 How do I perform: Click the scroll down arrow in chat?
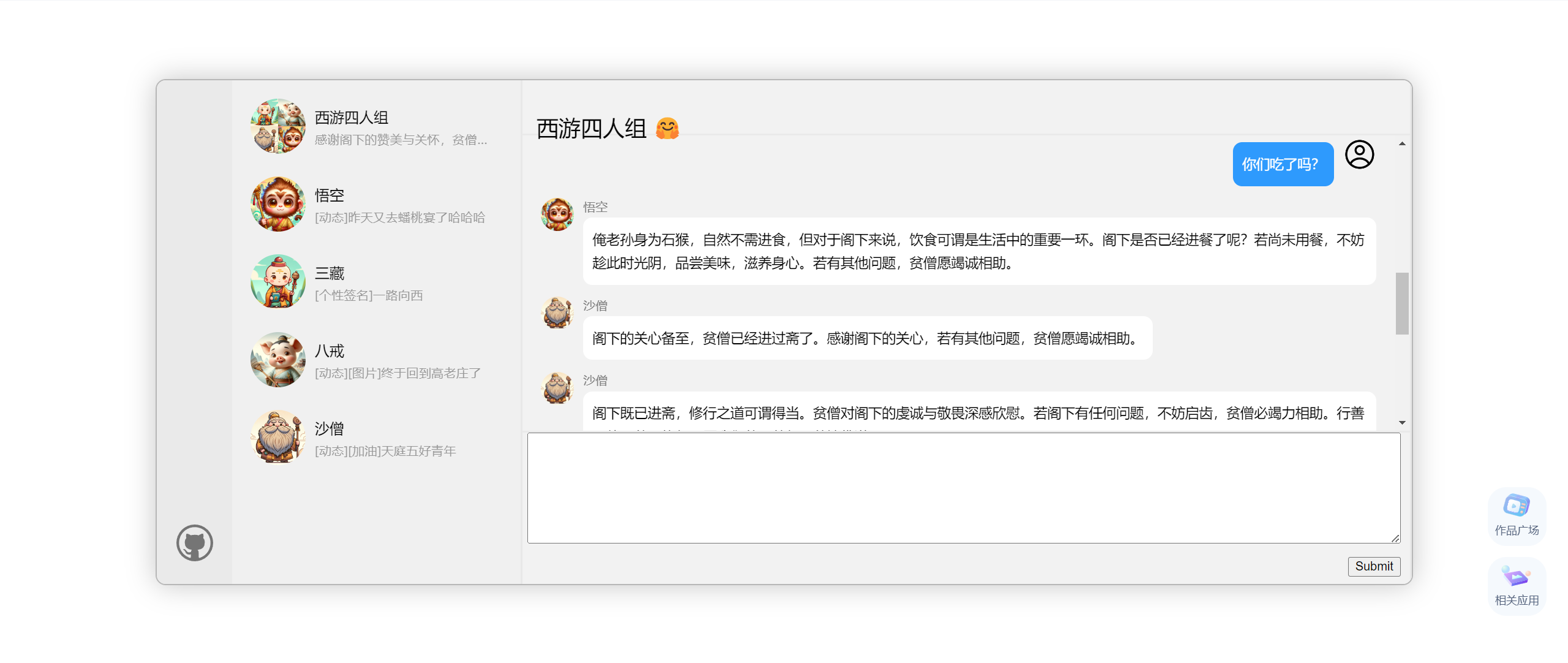1402,423
